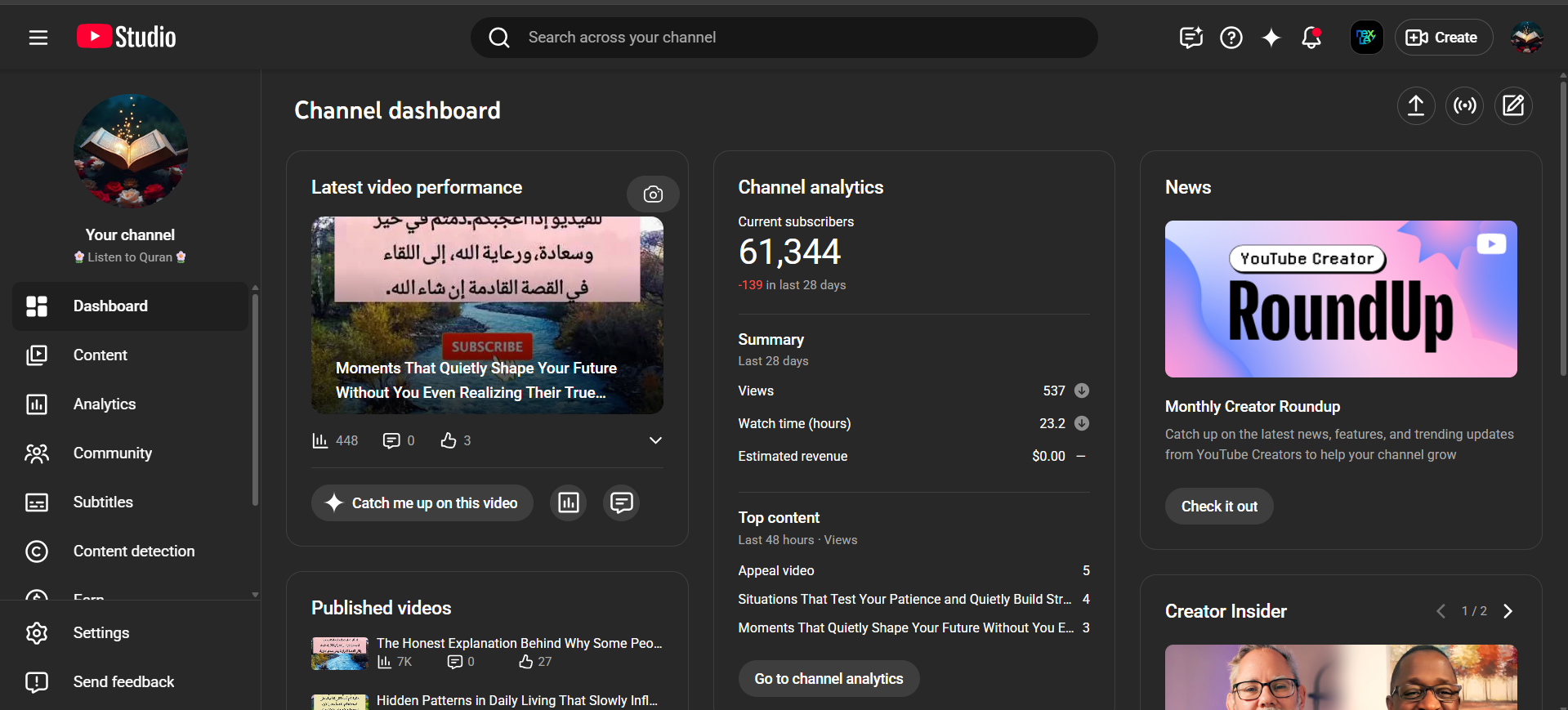
Task: Click the comment count icon showing 0
Action: (x=391, y=440)
